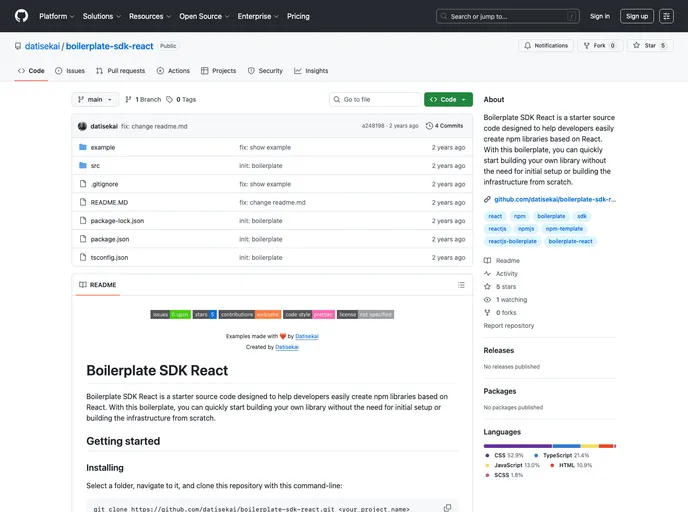Switch to the Pull requests tab
Screen dimensions: 688x512
[x=121, y=71]
